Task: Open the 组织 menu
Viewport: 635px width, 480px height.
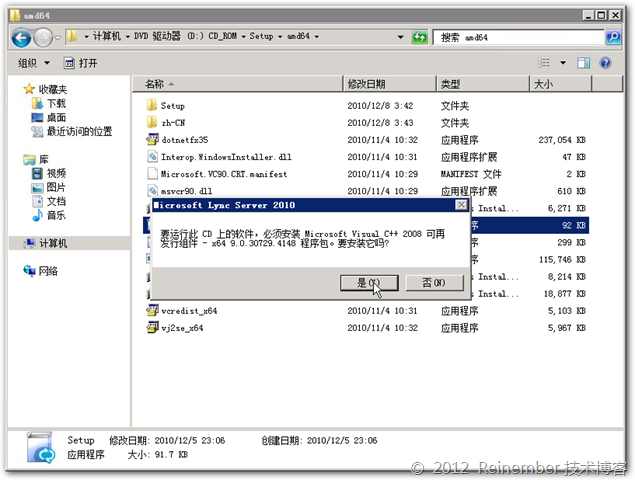Action: click(x=34, y=63)
